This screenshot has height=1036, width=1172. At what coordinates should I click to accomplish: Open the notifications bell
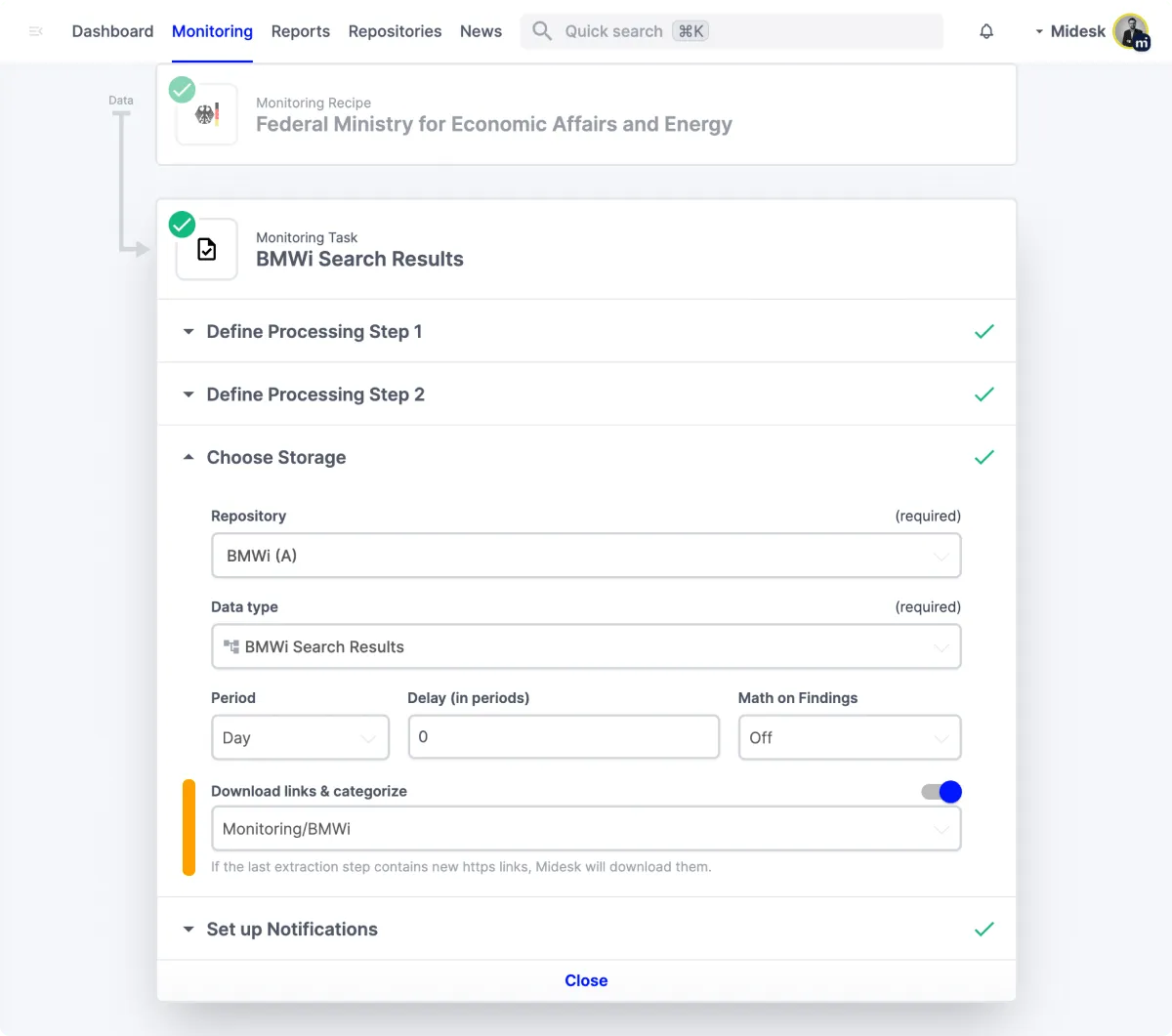[986, 31]
